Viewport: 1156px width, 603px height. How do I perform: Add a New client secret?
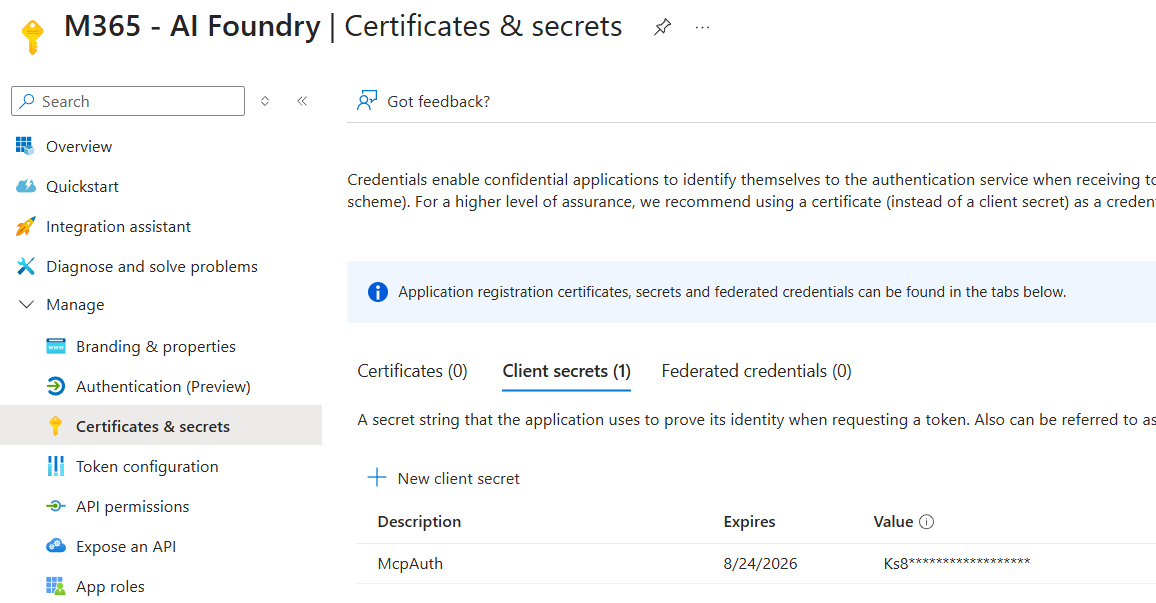(x=445, y=478)
